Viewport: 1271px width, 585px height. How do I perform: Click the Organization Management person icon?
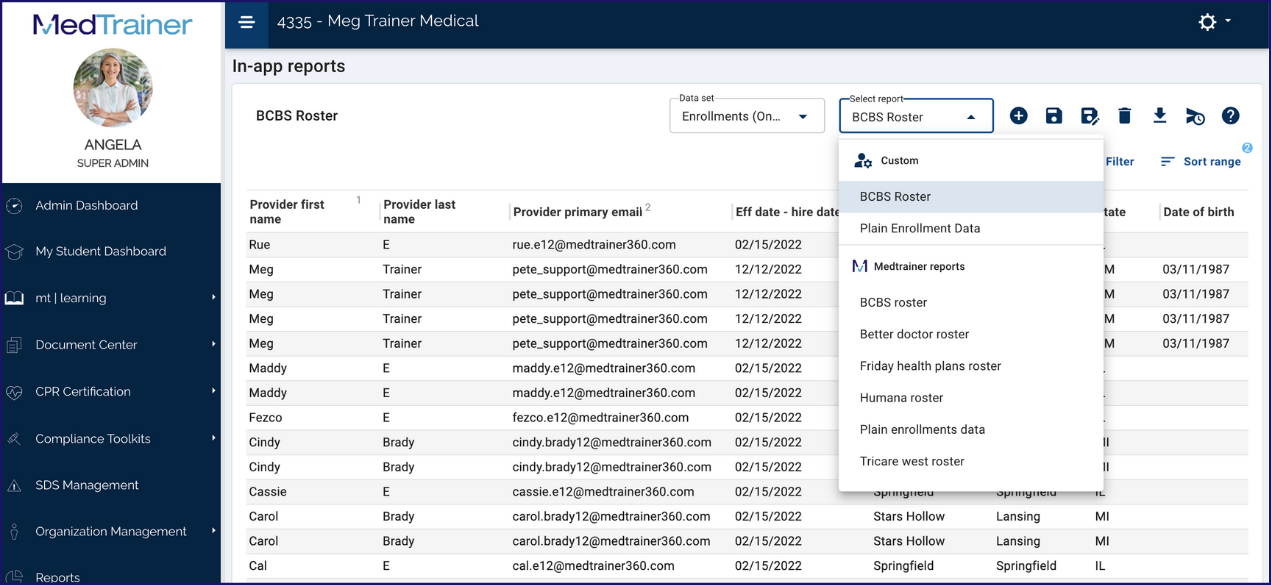point(14,532)
